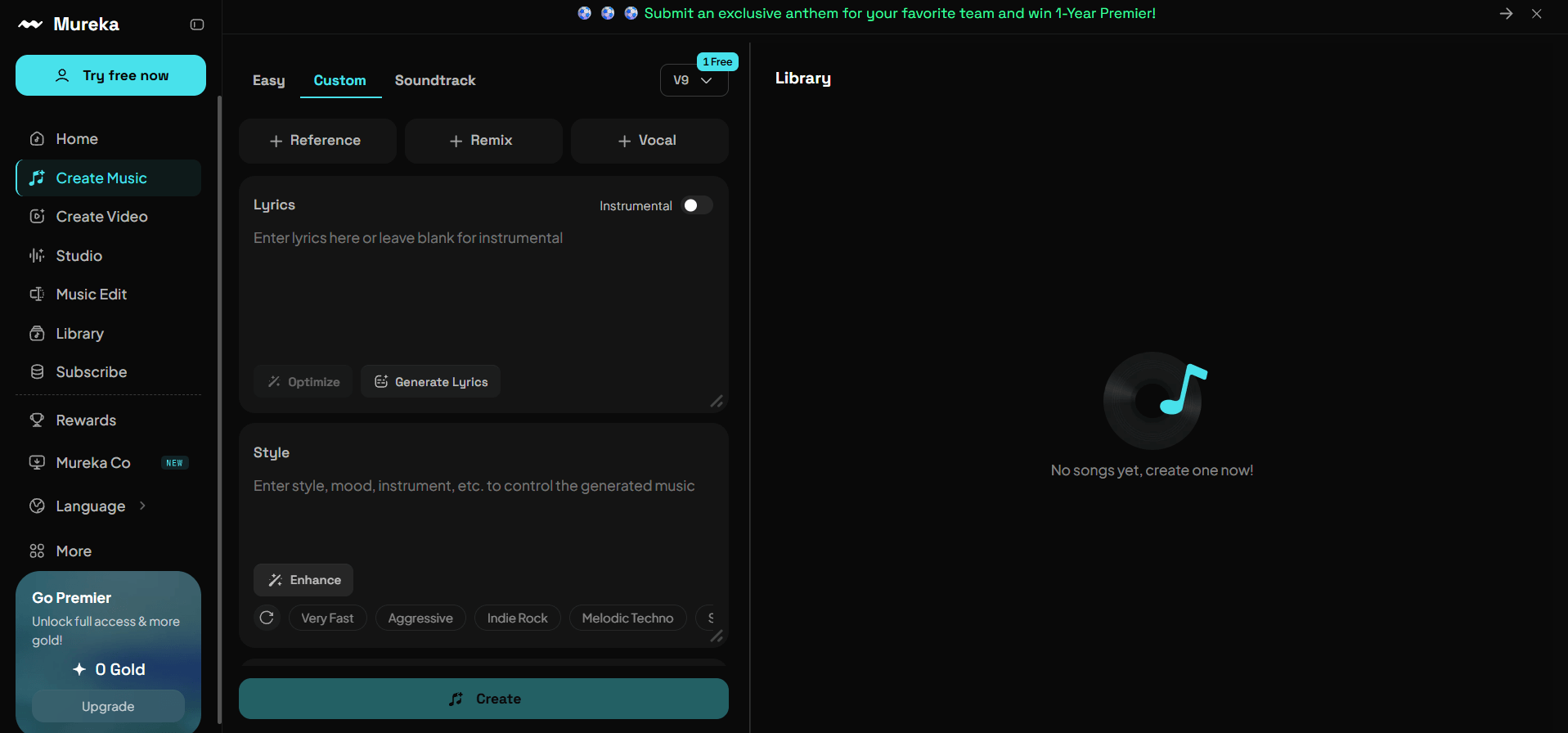Add a Vocal
The height and width of the screenshot is (733, 1568).
[x=649, y=141]
